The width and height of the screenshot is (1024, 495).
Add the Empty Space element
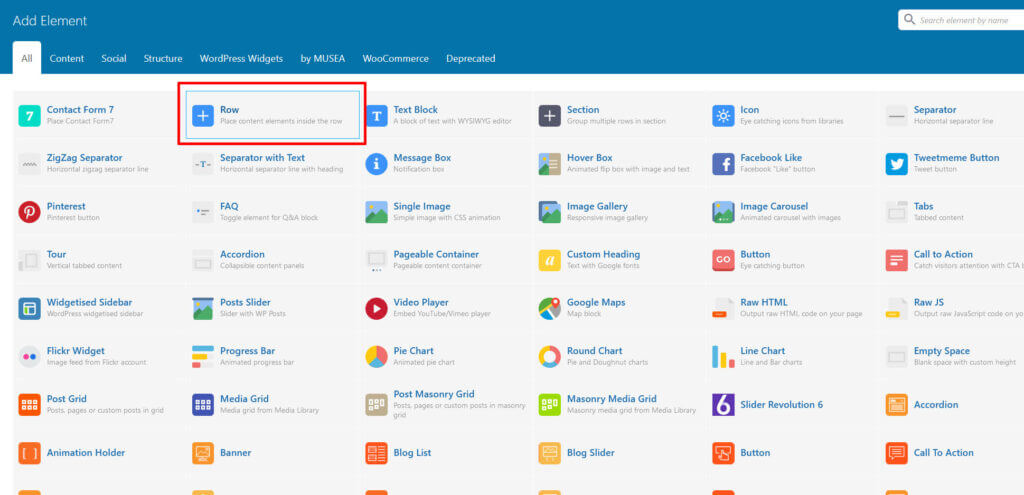coord(952,357)
